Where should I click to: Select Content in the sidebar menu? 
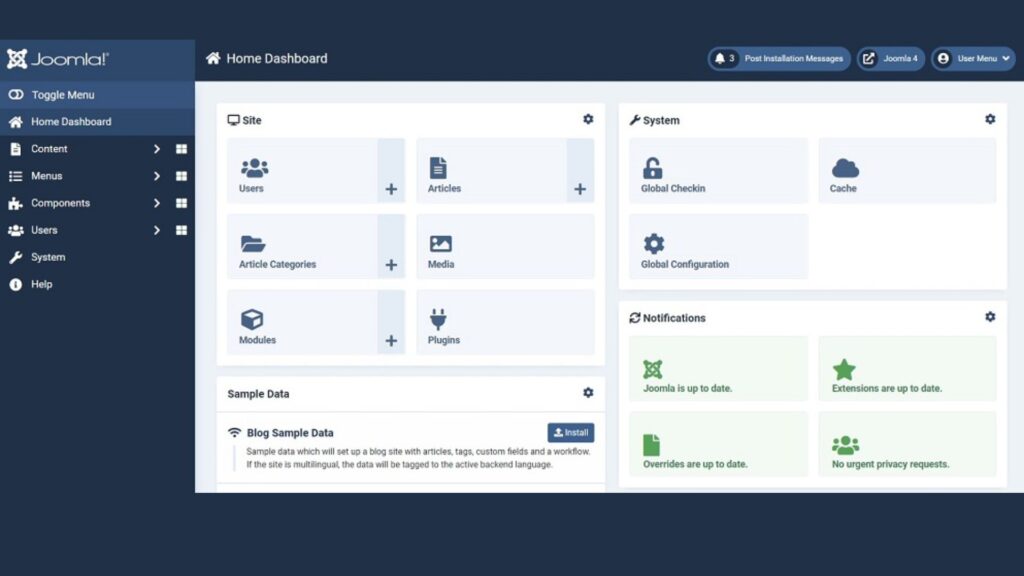point(49,149)
